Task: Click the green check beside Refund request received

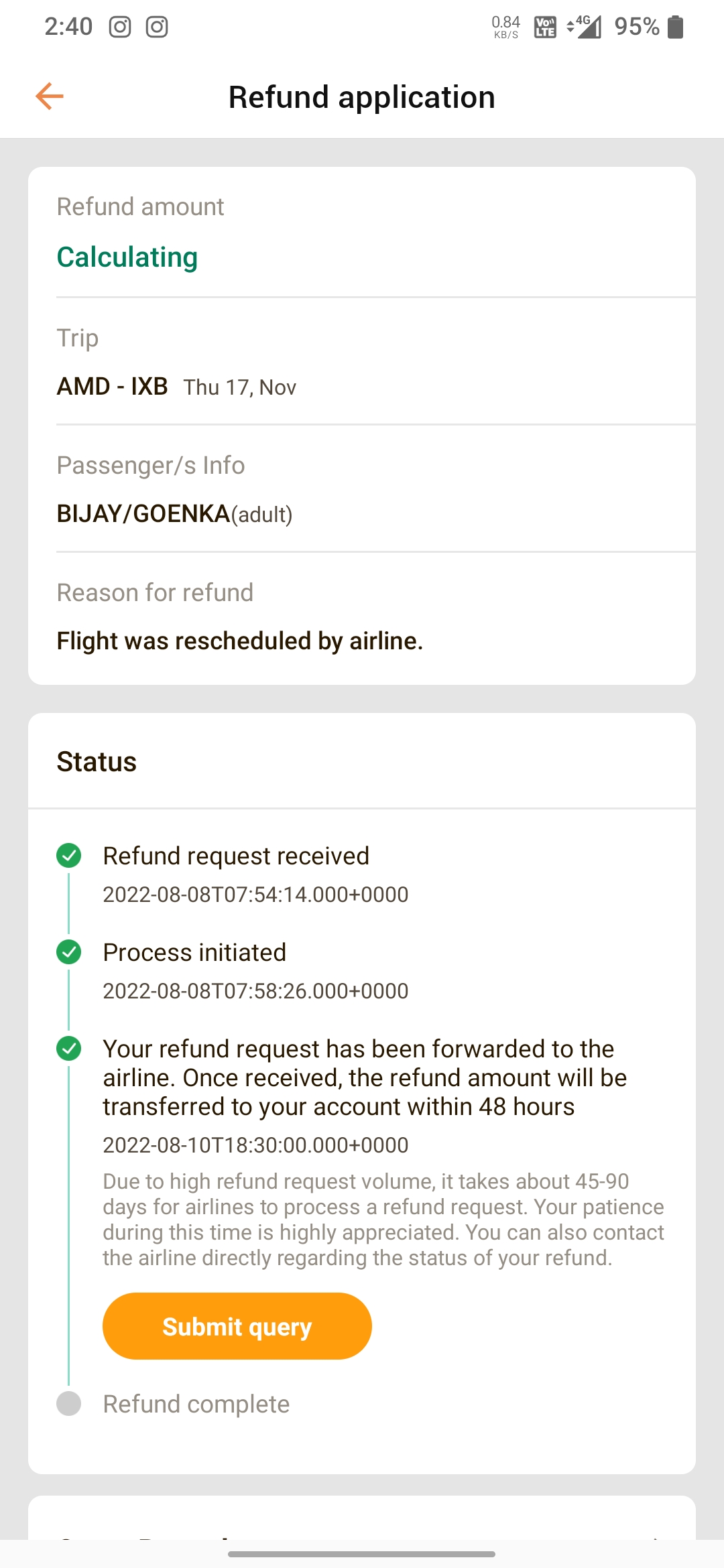Action: (69, 856)
